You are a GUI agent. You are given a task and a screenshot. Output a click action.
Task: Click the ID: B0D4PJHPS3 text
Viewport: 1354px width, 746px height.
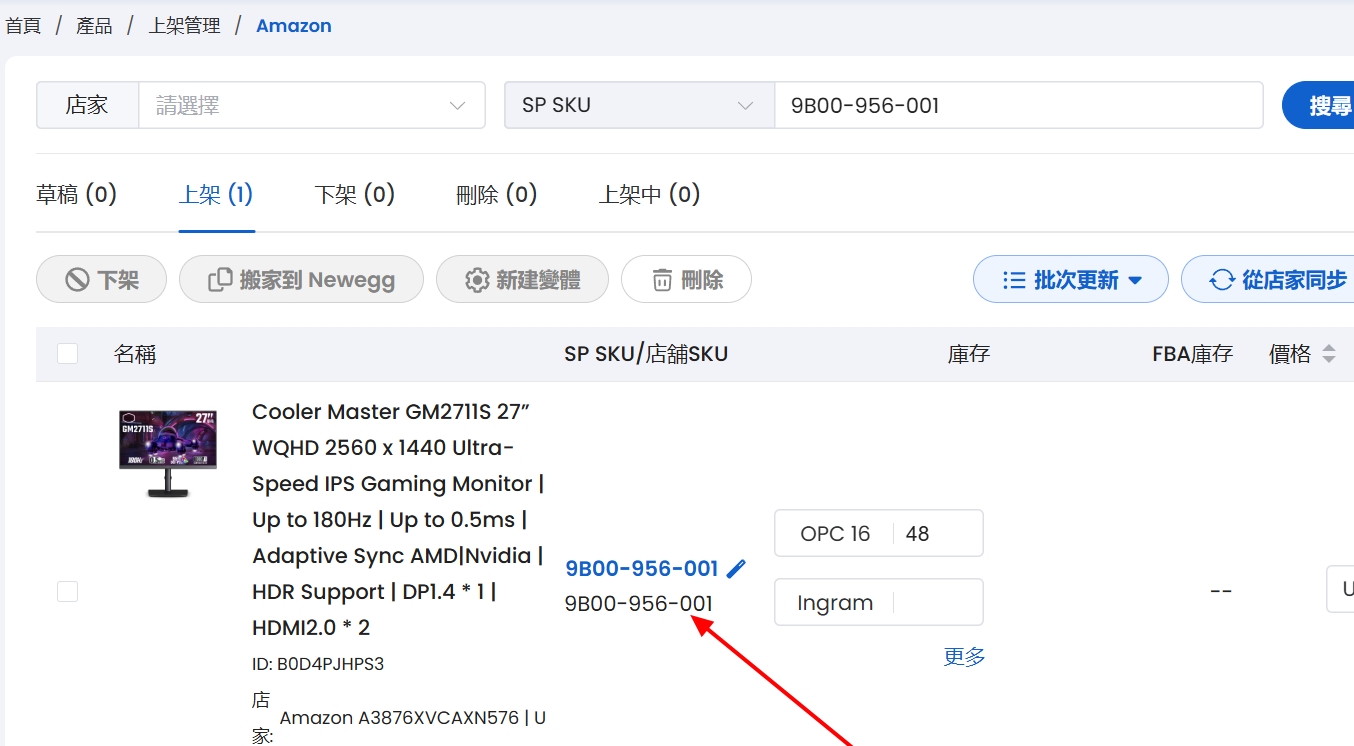[318, 664]
